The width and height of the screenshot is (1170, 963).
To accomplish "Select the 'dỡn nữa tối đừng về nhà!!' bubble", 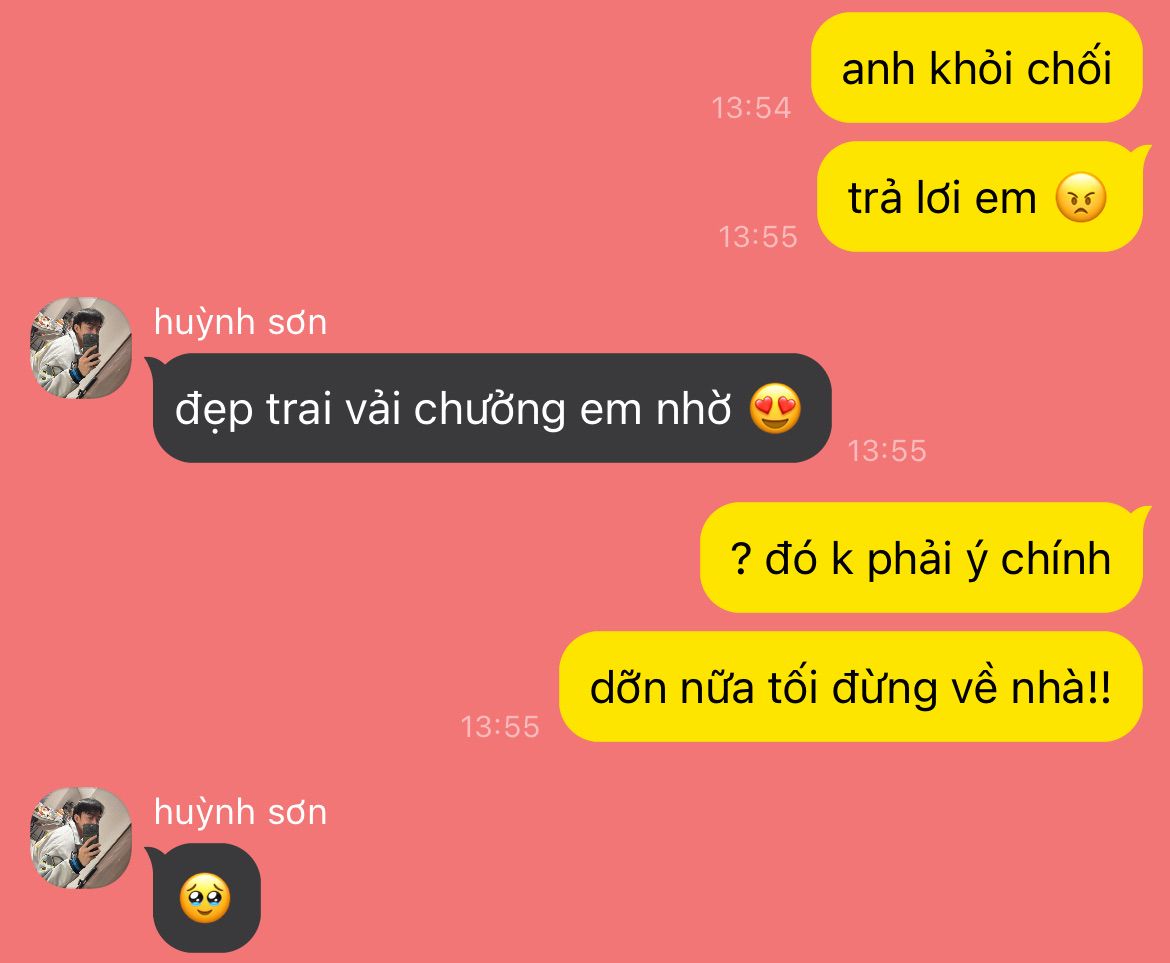I will tap(851, 687).
